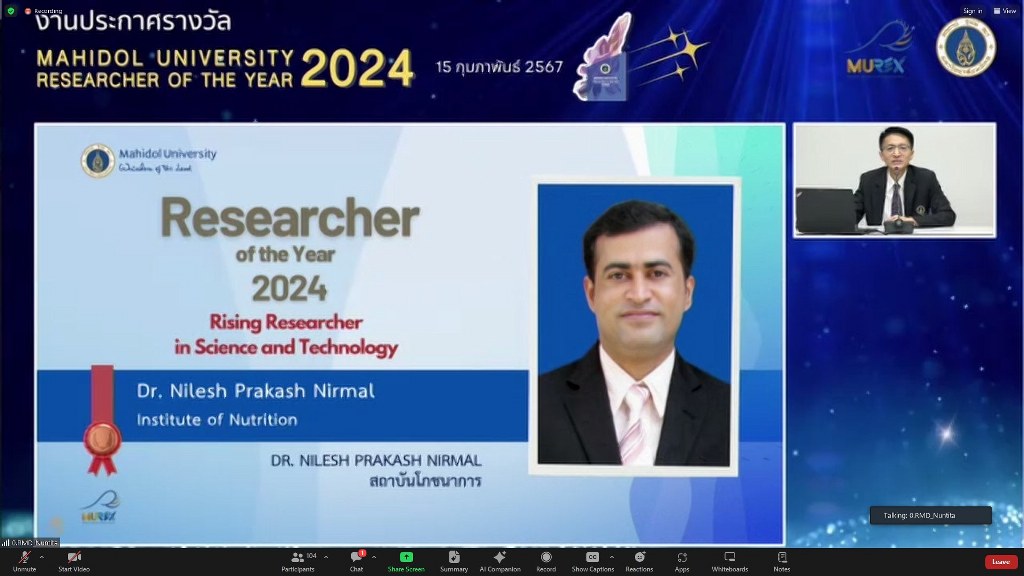
Task: Click the red Leave button
Action: (1001, 562)
